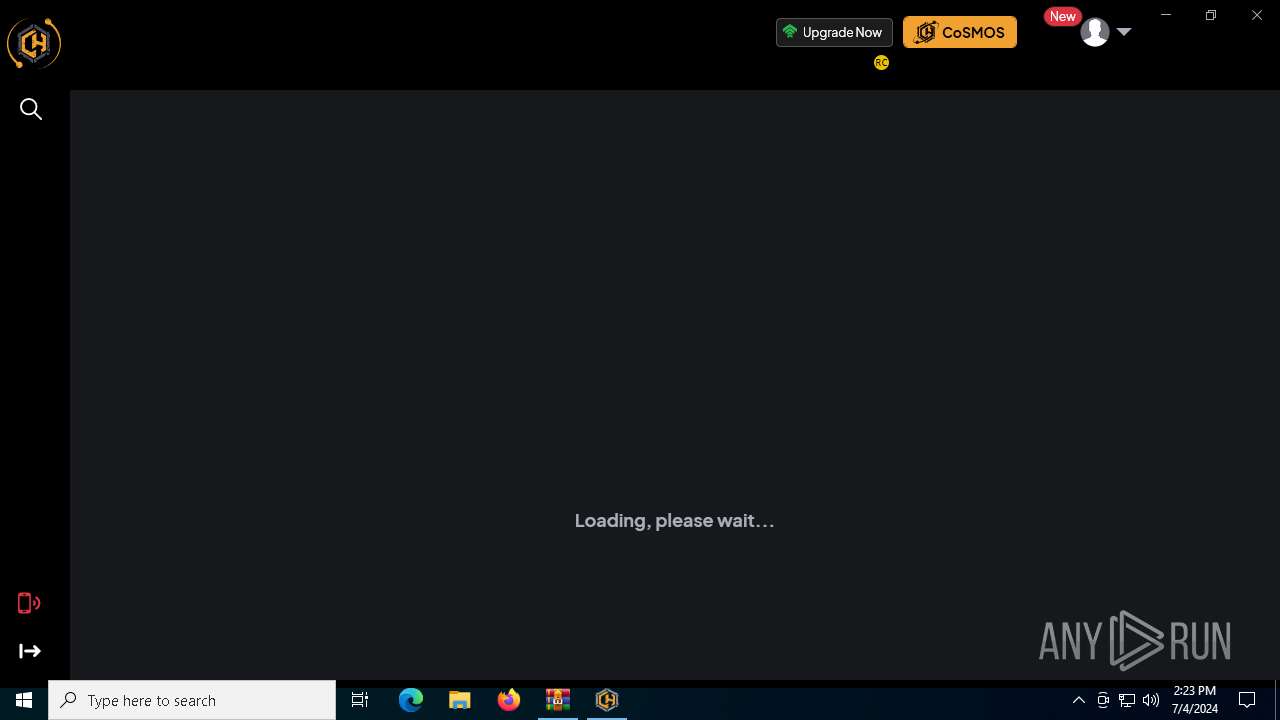Click the red phone remote icon
1280x720 pixels.
point(29,603)
